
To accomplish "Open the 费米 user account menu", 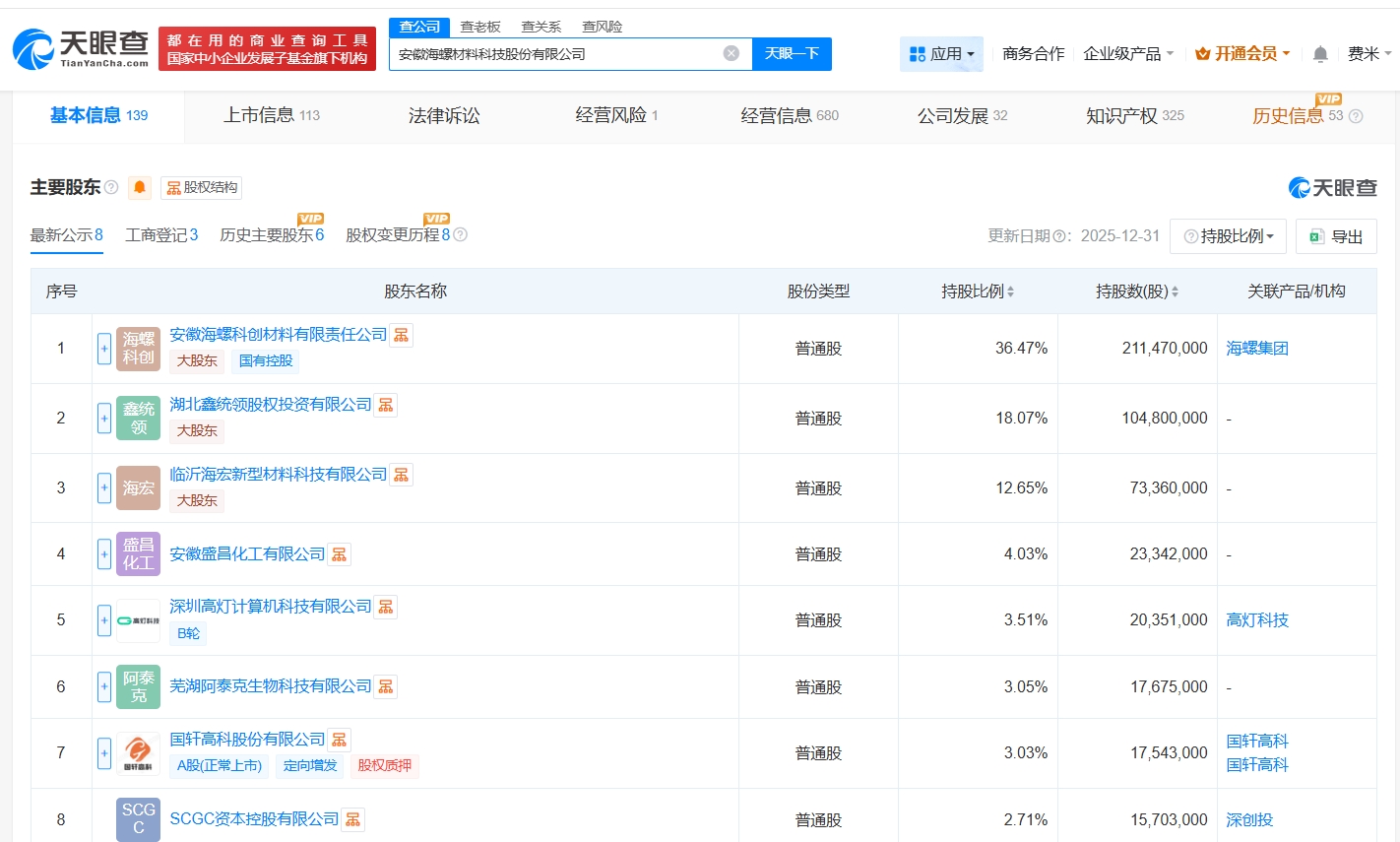I will click(1369, 54).
